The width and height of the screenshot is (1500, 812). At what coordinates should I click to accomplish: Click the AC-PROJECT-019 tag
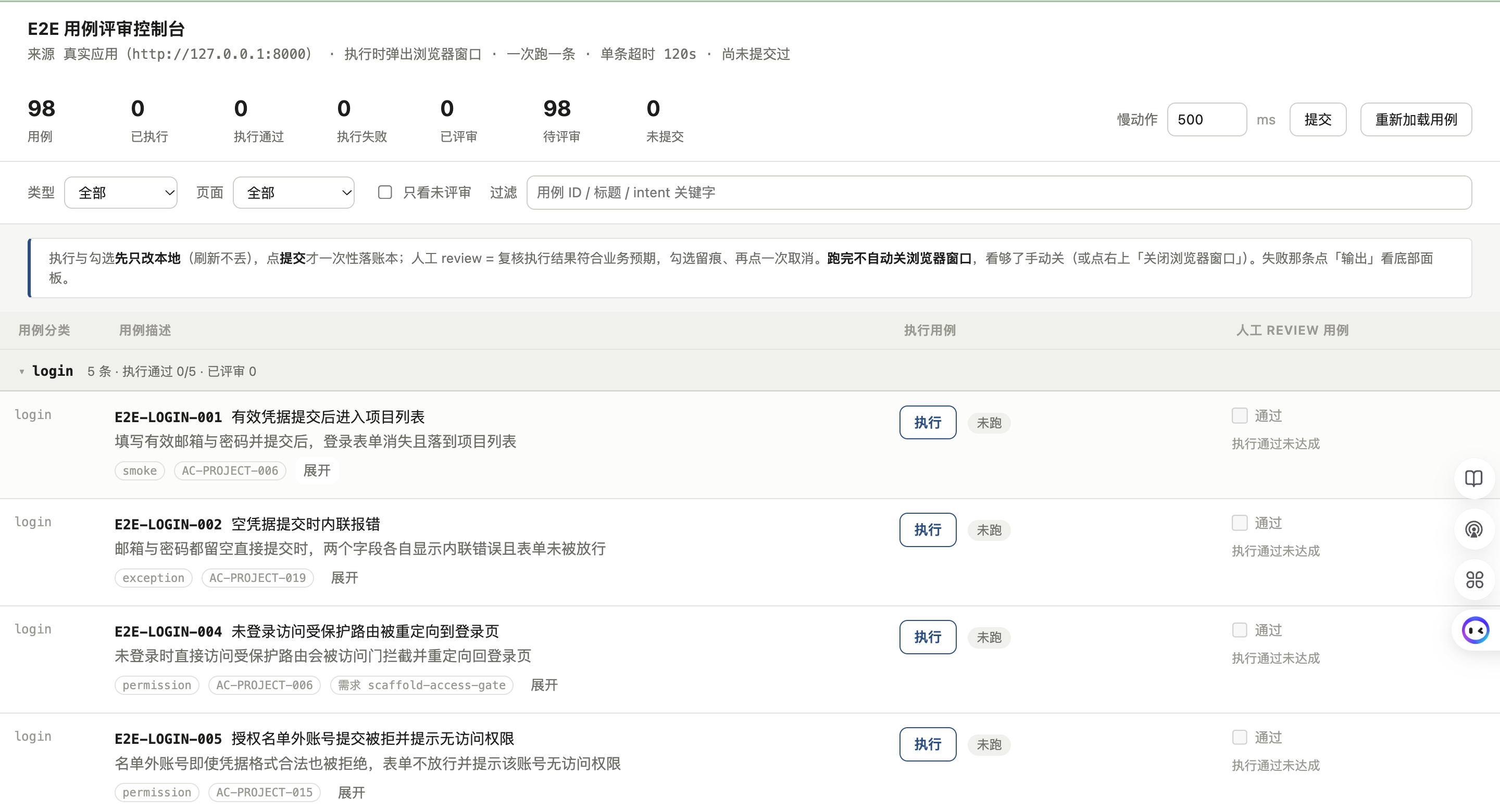[257, 577]
